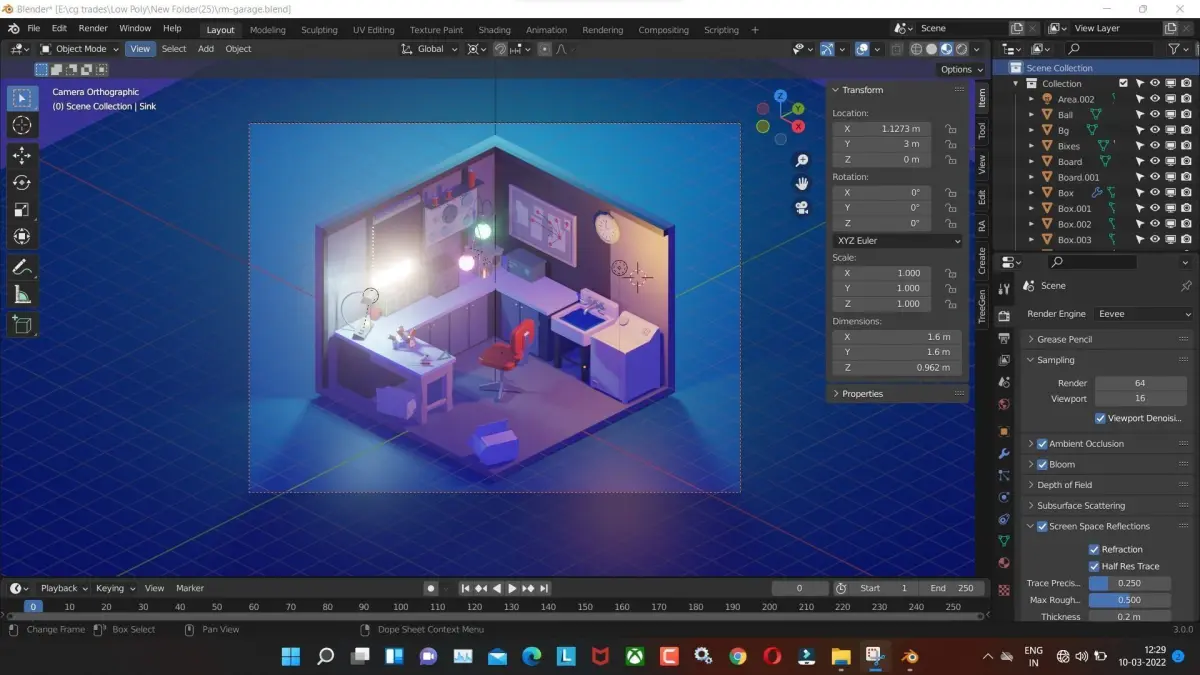Open the Add menu in viewport header

(206, 49)
